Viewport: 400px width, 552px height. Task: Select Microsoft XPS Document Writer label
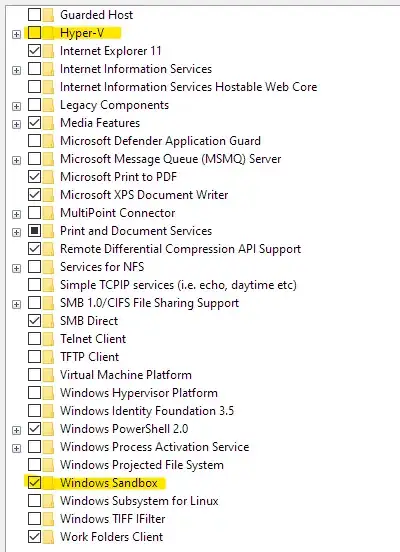click(144, 195)
